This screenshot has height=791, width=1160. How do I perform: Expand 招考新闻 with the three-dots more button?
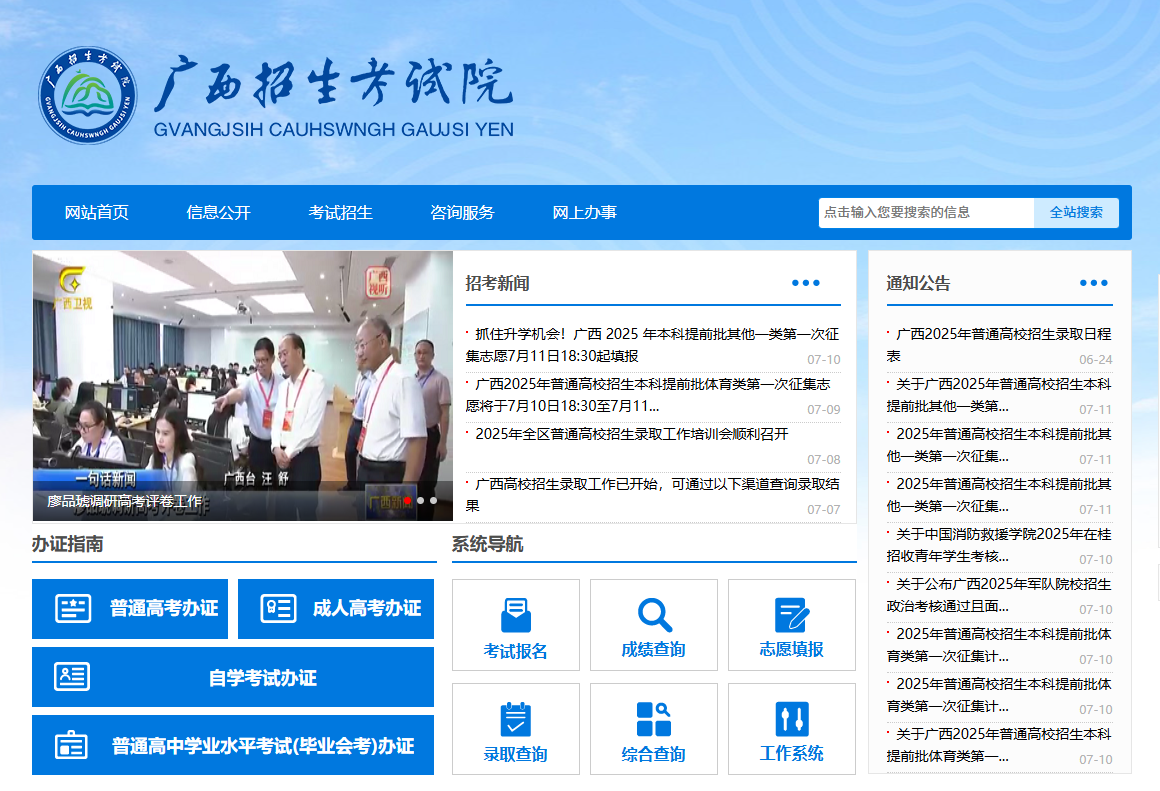click(x=805, y=283)
